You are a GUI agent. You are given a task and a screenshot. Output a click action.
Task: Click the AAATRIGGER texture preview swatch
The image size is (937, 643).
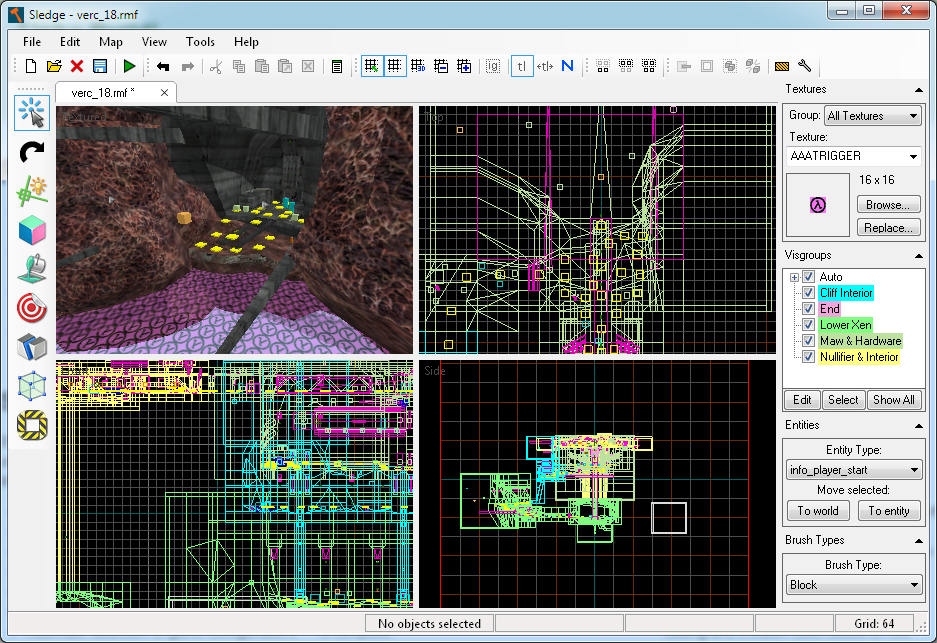[x=818, y=206]
